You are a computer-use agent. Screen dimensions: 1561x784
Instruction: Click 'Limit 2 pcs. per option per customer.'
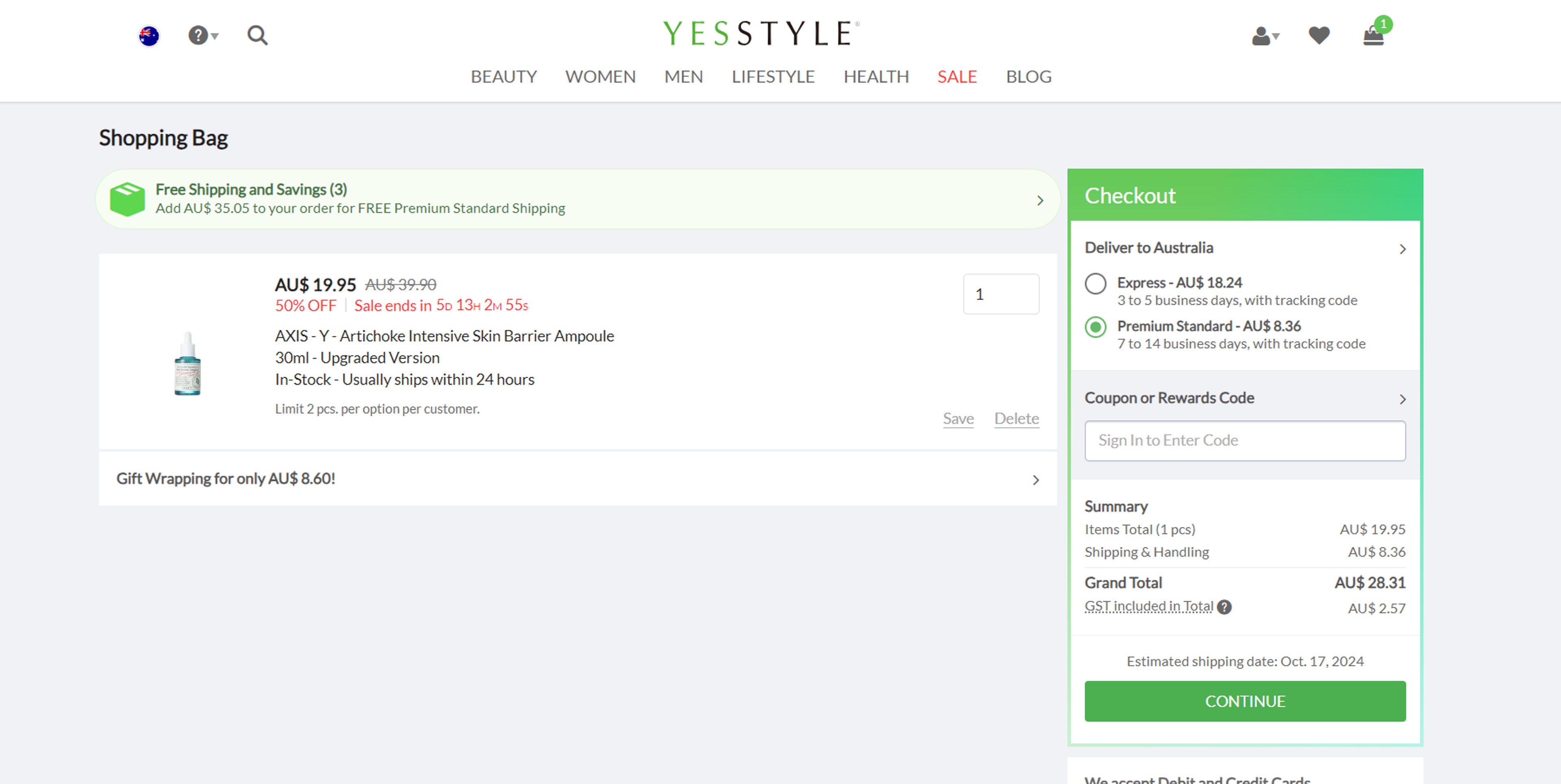[377, 409]
